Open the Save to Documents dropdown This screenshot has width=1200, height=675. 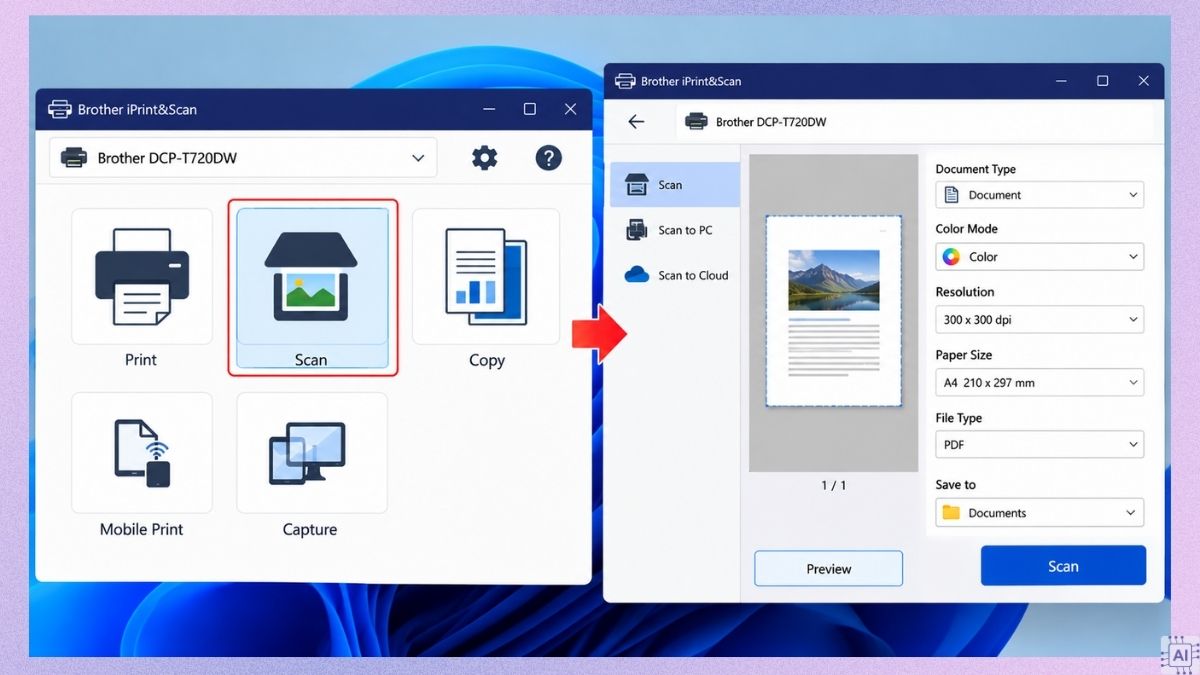click(1039, 513)
